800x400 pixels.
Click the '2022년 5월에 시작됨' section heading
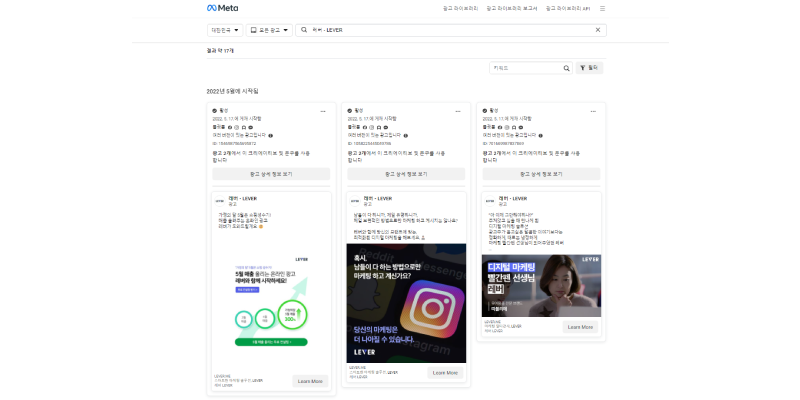point(233,91)
